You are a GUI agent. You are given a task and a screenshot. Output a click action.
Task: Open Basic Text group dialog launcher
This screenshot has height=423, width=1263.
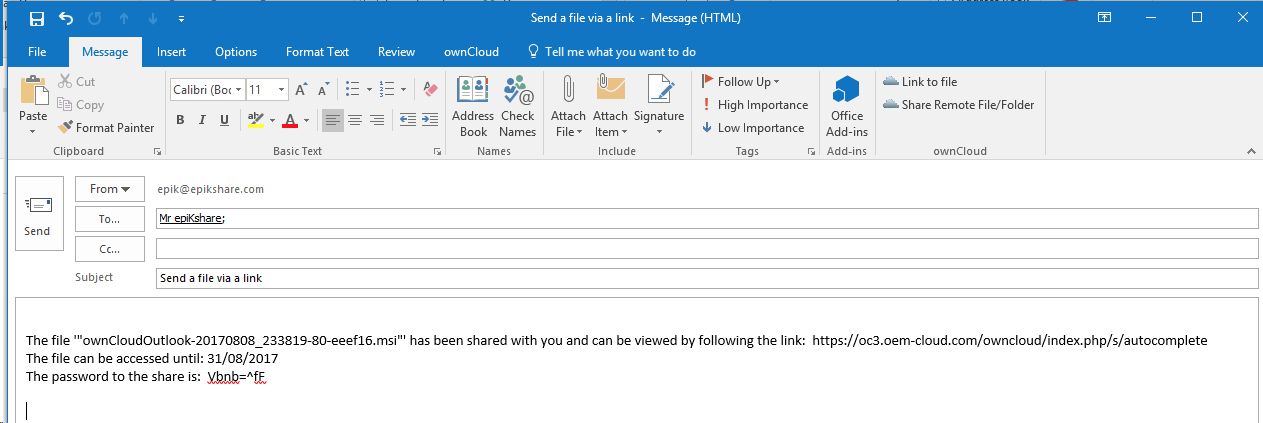(438, 152)
